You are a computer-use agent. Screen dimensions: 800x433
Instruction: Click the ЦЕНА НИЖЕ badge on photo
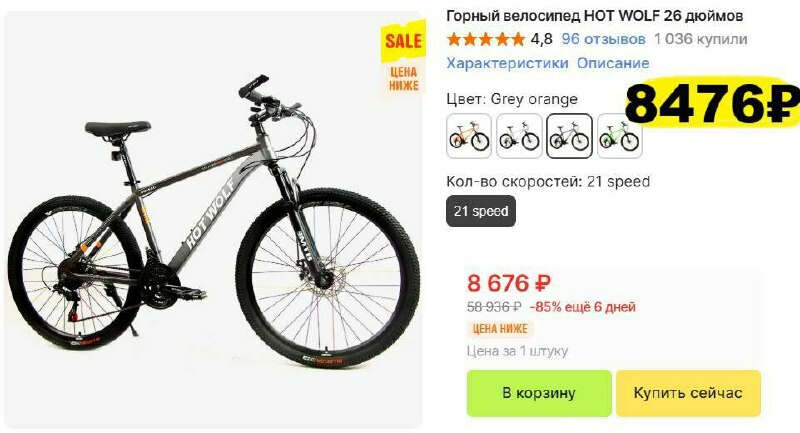click(x=404, y=79)
